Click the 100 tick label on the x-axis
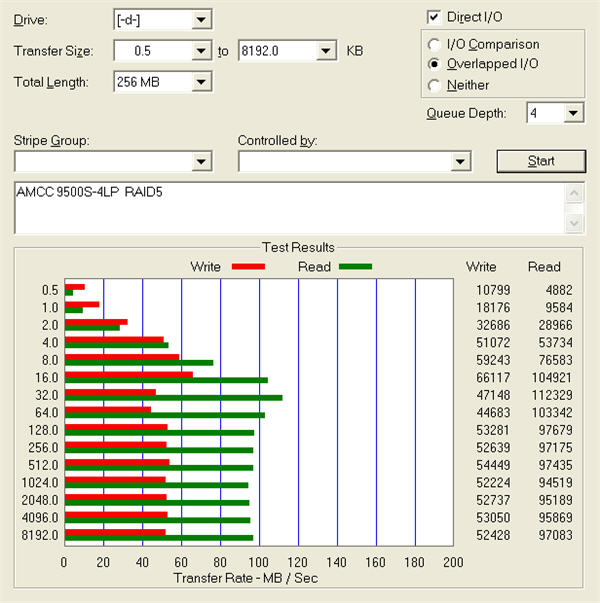Screen dimensions: 600x603 click(x=258, y=562)
